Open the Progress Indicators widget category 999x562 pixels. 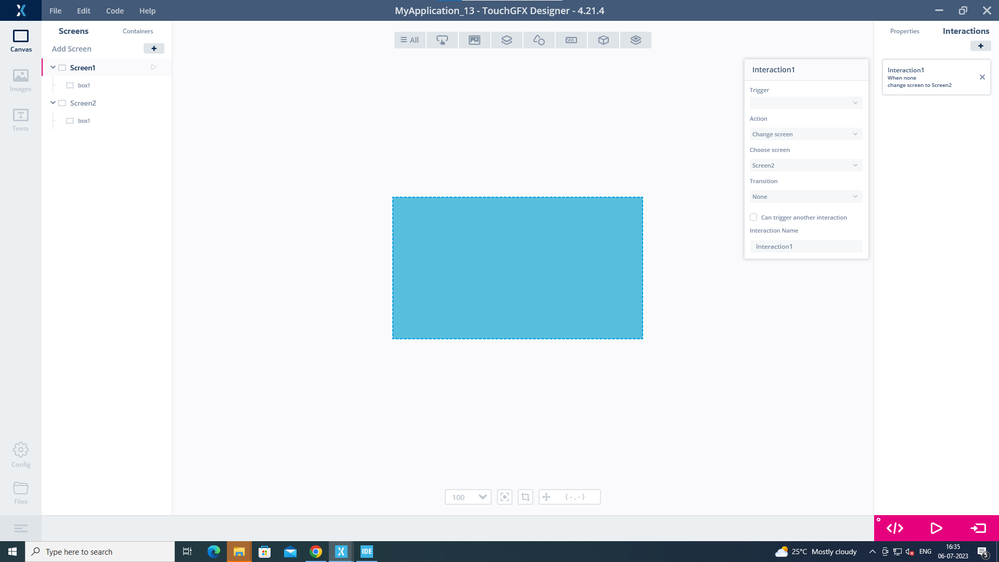(571, 40)
